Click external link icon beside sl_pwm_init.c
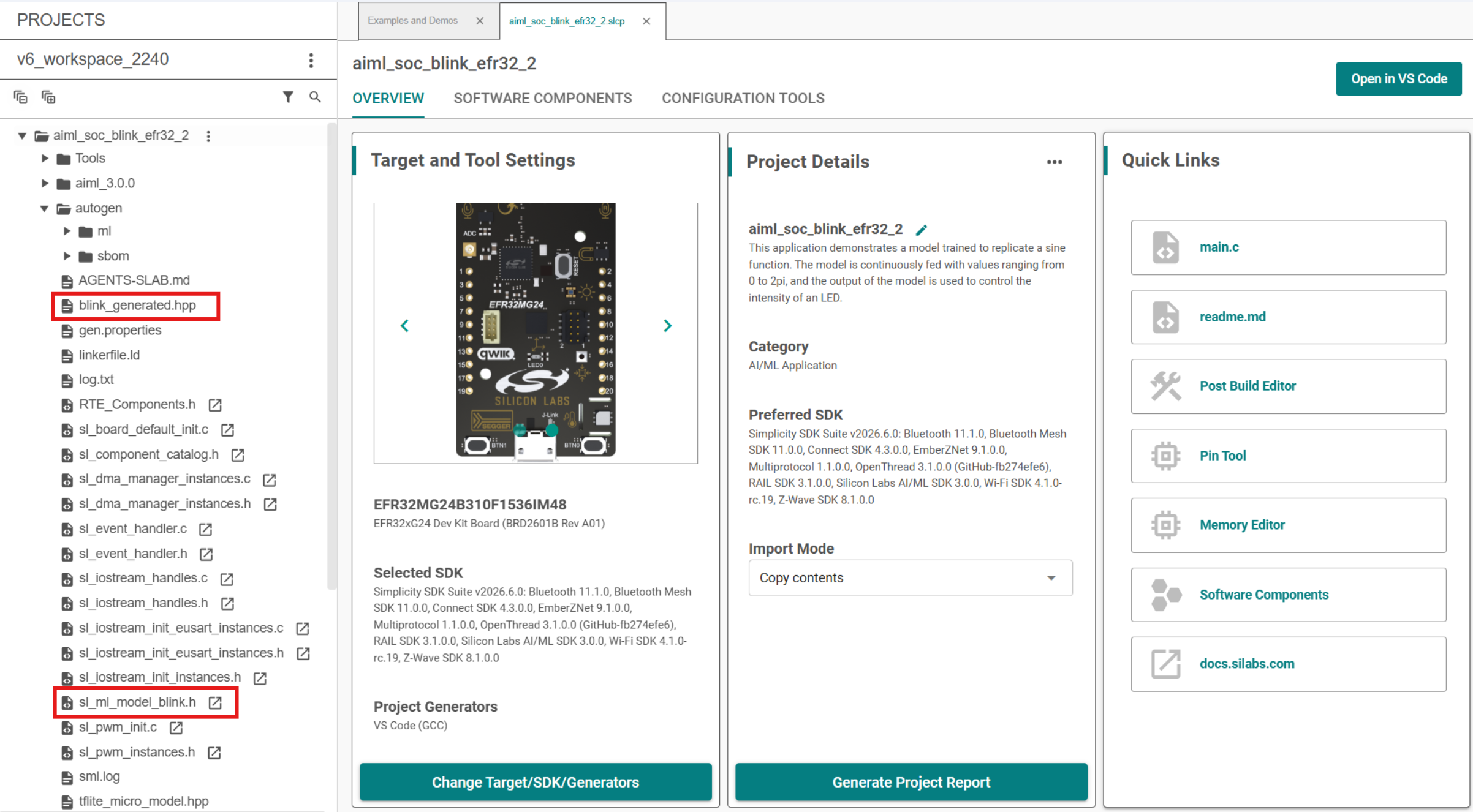This screenshot has height=812, width=1473. click(x=176, y=727)
